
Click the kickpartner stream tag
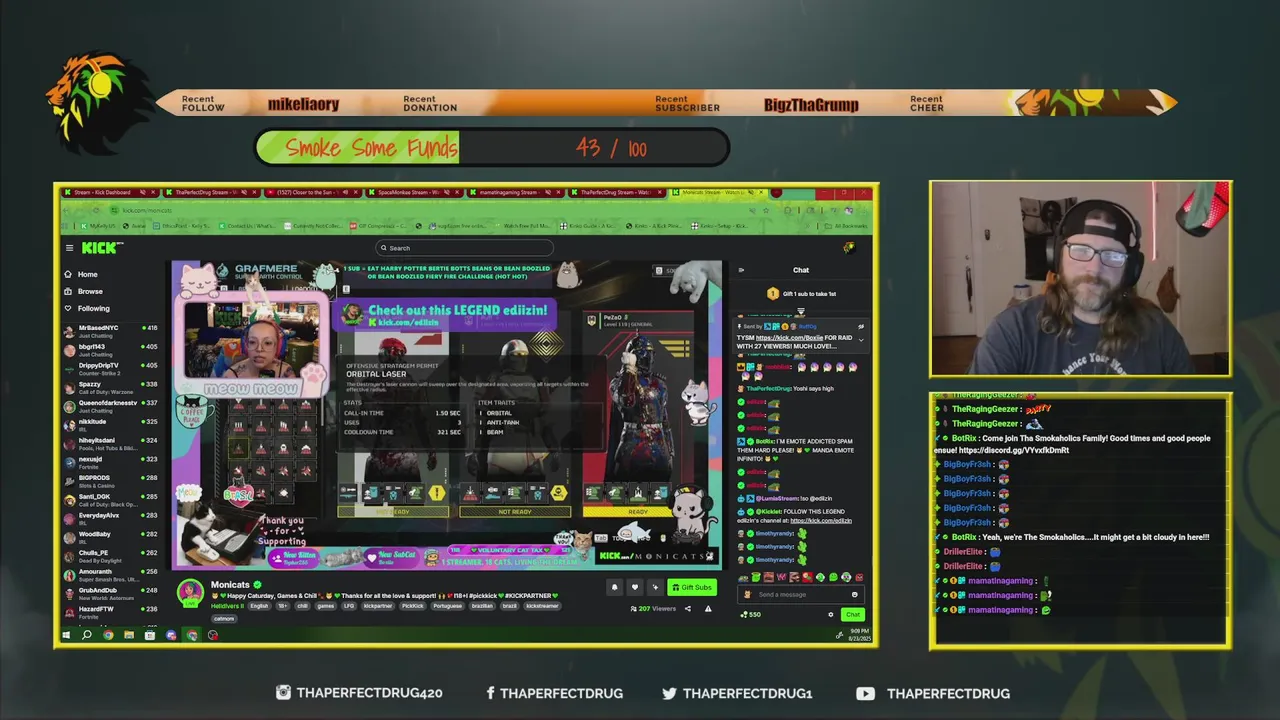(378, 606)
